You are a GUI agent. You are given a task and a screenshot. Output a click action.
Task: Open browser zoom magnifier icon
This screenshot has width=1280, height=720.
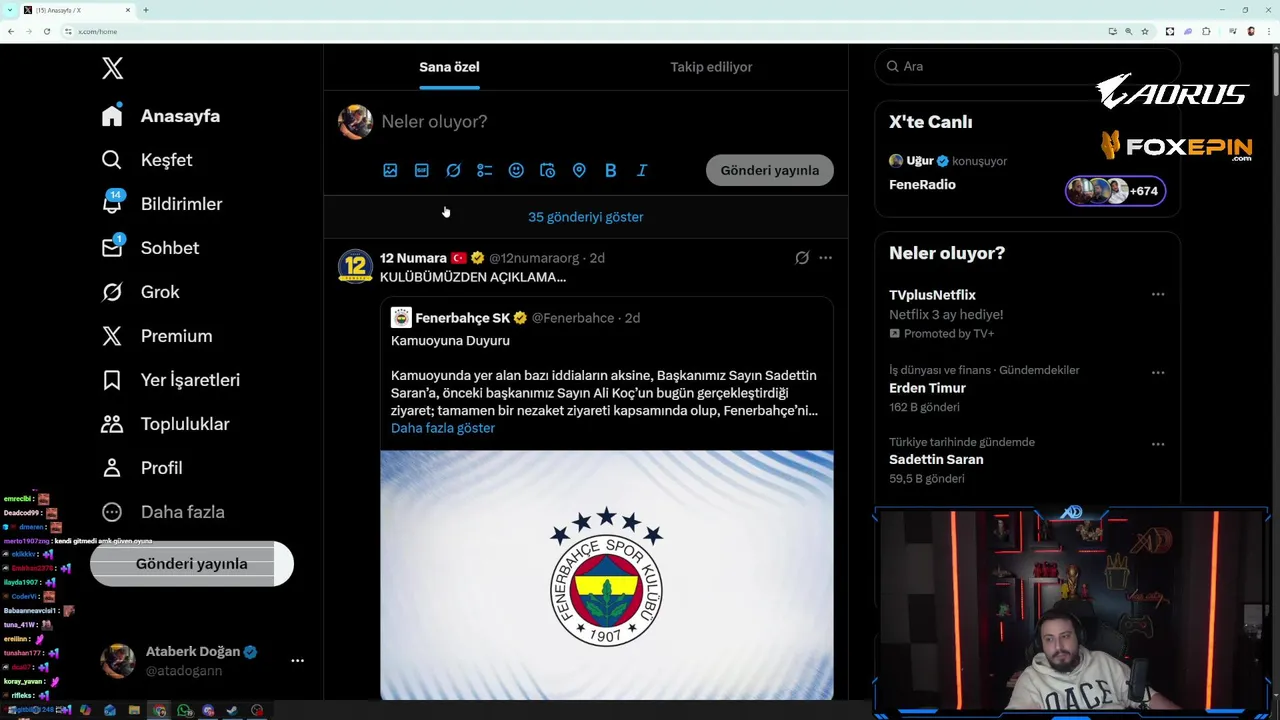[x=1129, y=31]
